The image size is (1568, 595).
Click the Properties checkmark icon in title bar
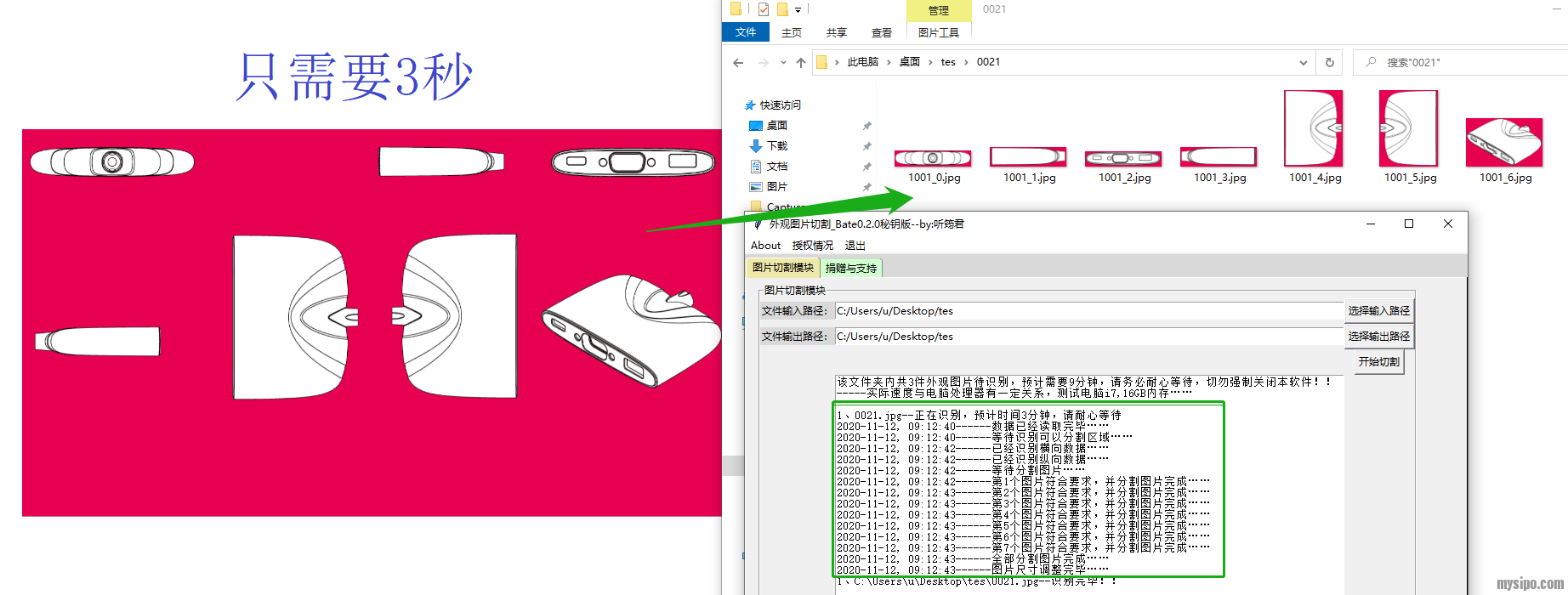point(763,9)
